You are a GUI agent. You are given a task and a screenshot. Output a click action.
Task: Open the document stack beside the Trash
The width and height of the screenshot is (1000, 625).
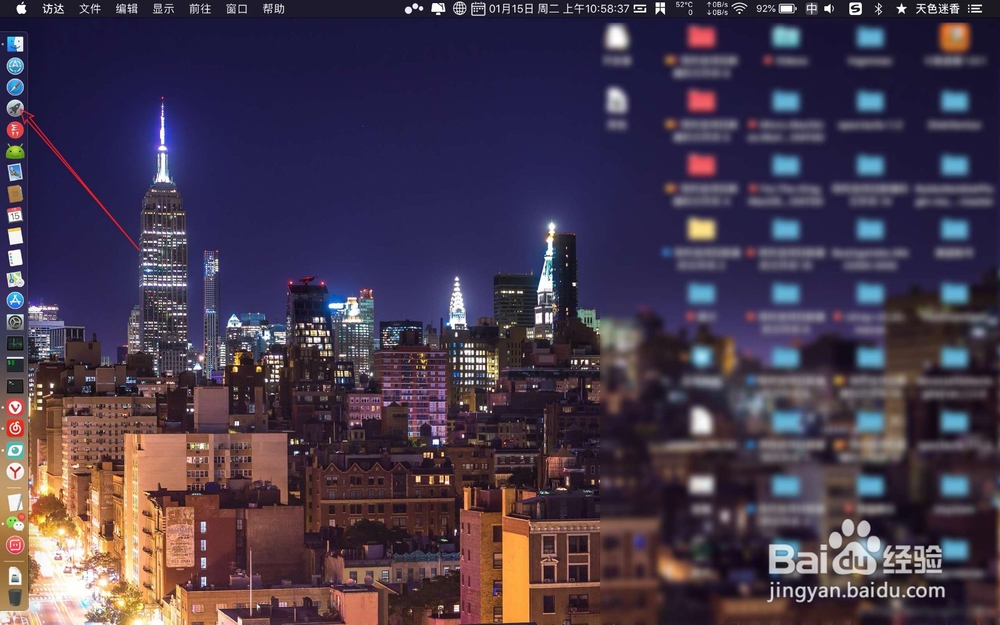coord(15,576)
